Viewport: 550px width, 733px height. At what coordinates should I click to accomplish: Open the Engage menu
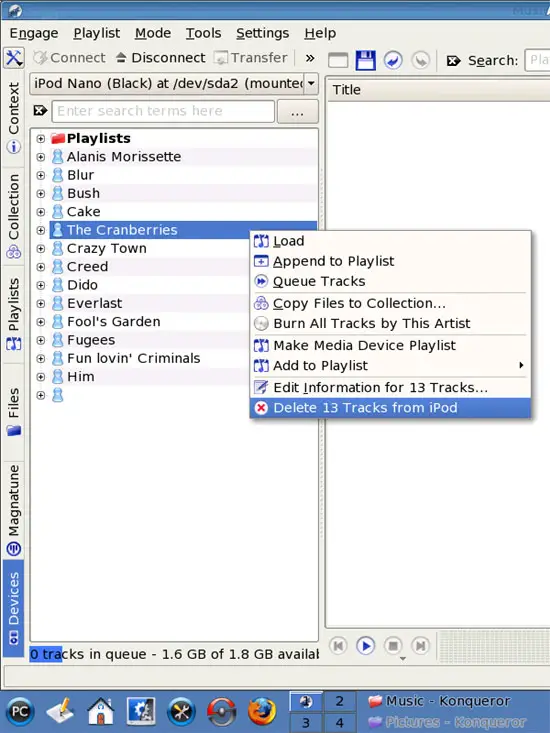(34, 33)
